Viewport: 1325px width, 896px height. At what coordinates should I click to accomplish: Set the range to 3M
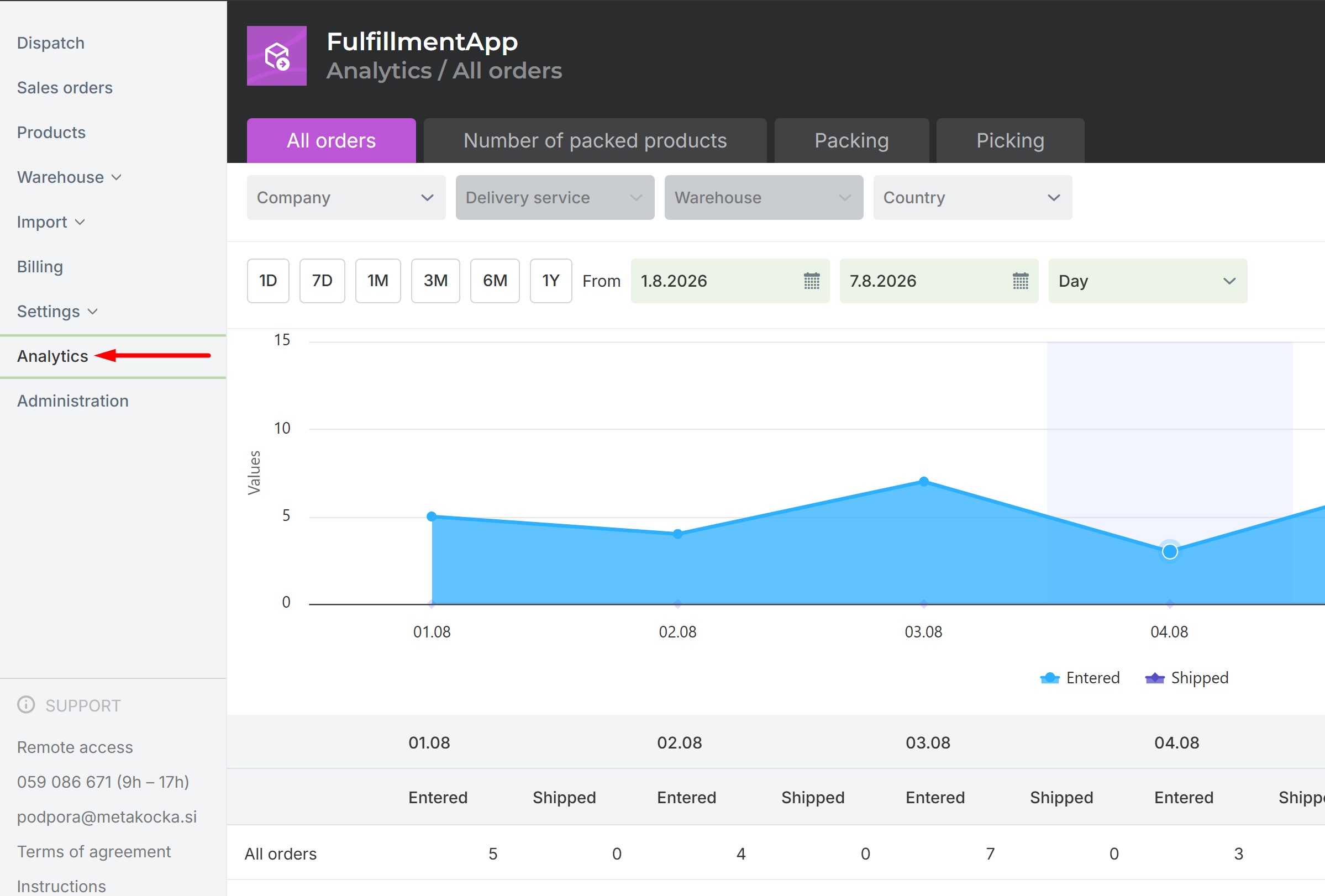[x=435, y=281]
